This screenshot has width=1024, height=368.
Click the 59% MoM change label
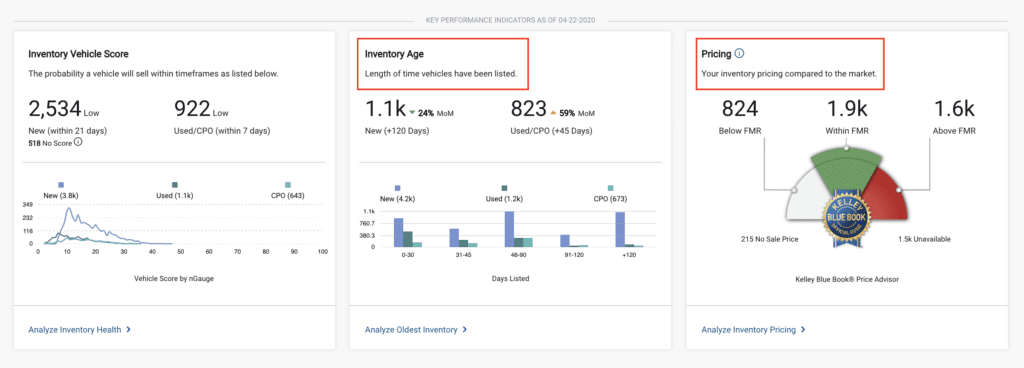tap(577, 113)
